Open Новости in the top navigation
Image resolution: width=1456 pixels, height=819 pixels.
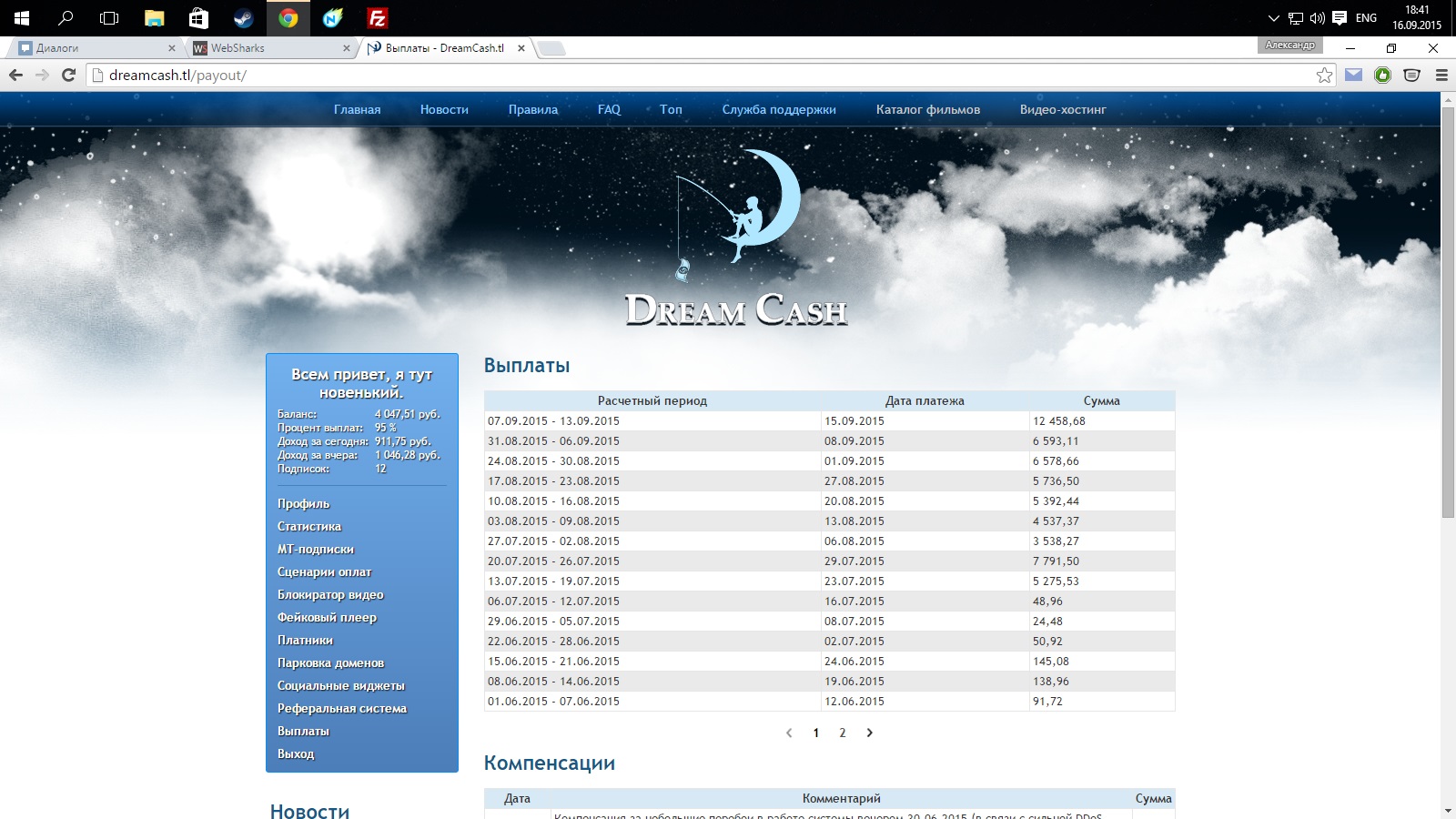pyautogui.click(x=444, y=109)
